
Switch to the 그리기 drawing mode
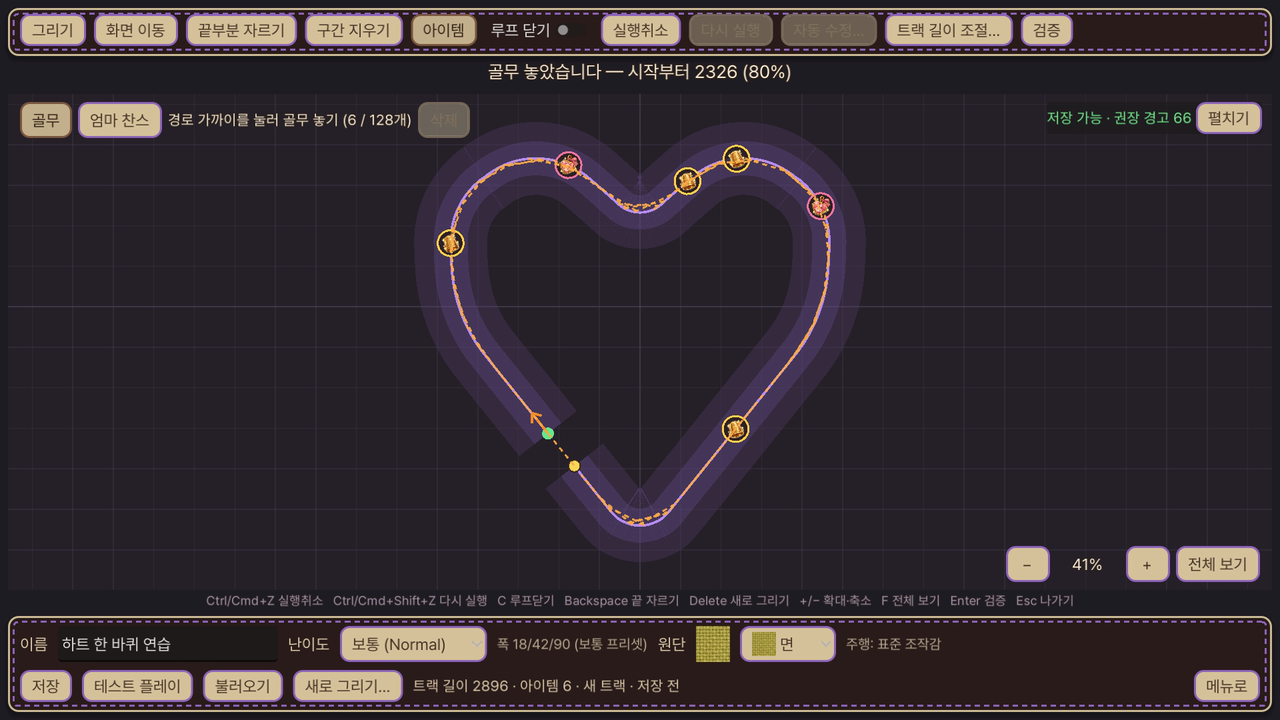click(x=53, y=30)
